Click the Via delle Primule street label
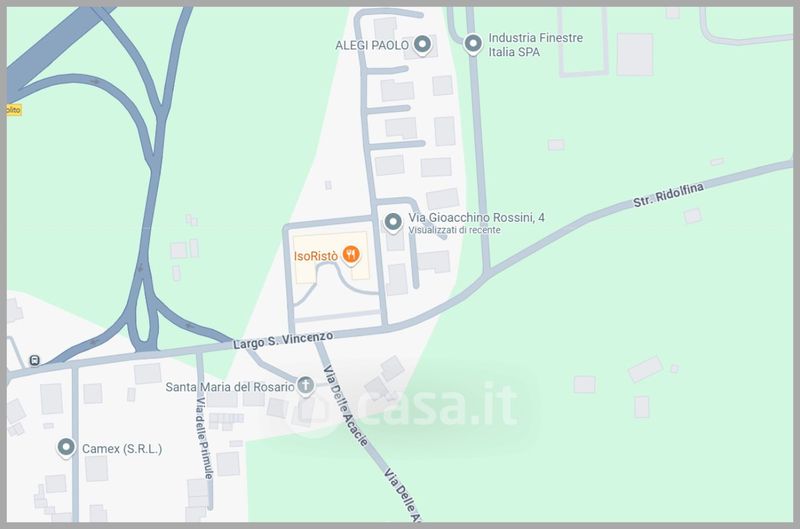 (204, 439)
